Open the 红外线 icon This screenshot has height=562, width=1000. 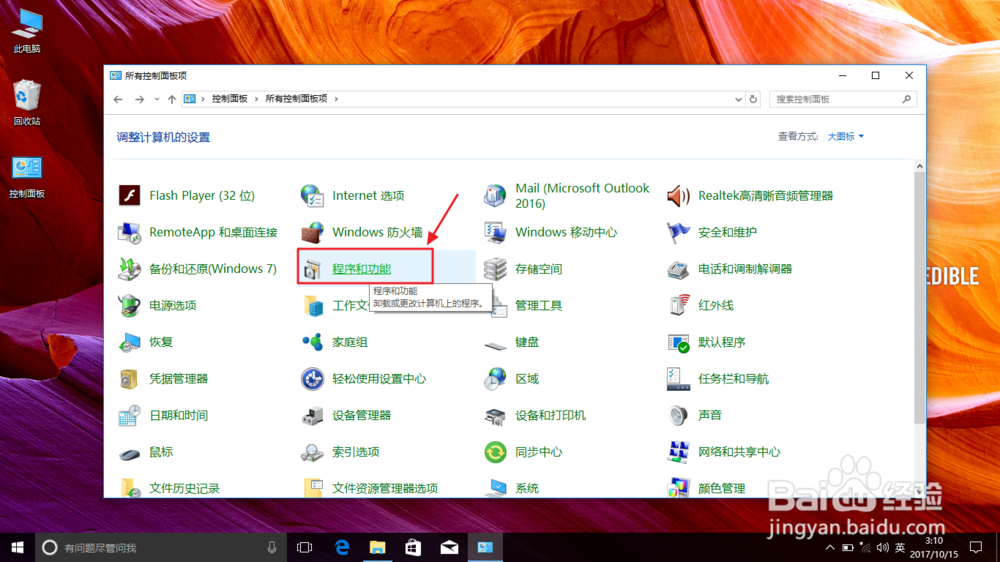click(x=678, y=306)
